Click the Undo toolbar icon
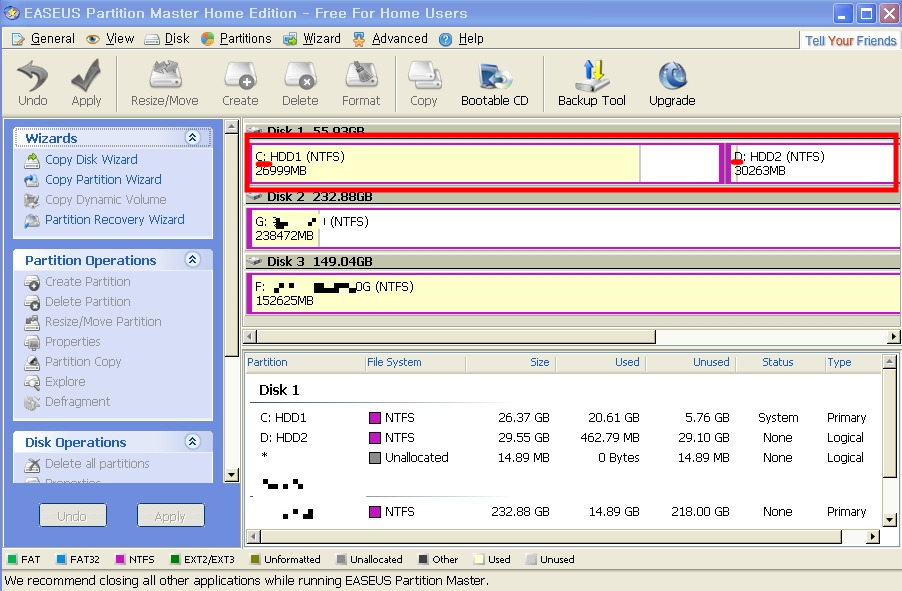902x591 pixels. coord(33,77)
